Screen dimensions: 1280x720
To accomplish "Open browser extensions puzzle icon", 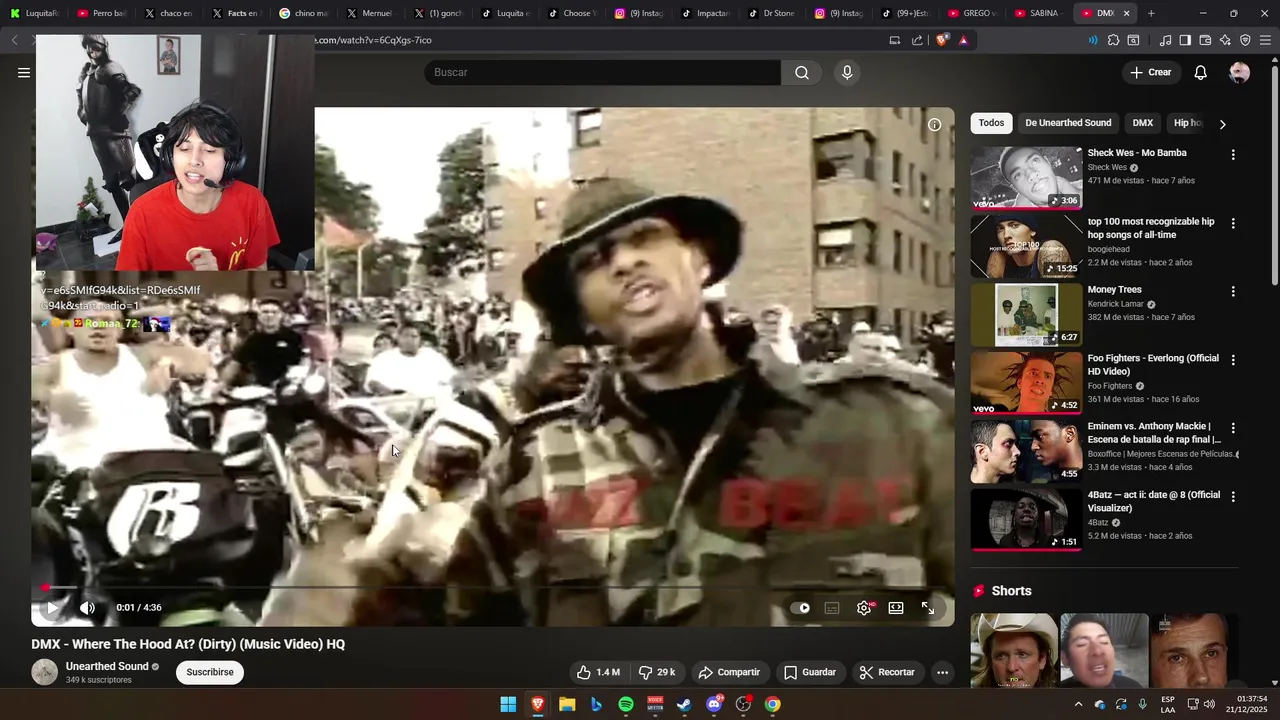I will 1113,40.
